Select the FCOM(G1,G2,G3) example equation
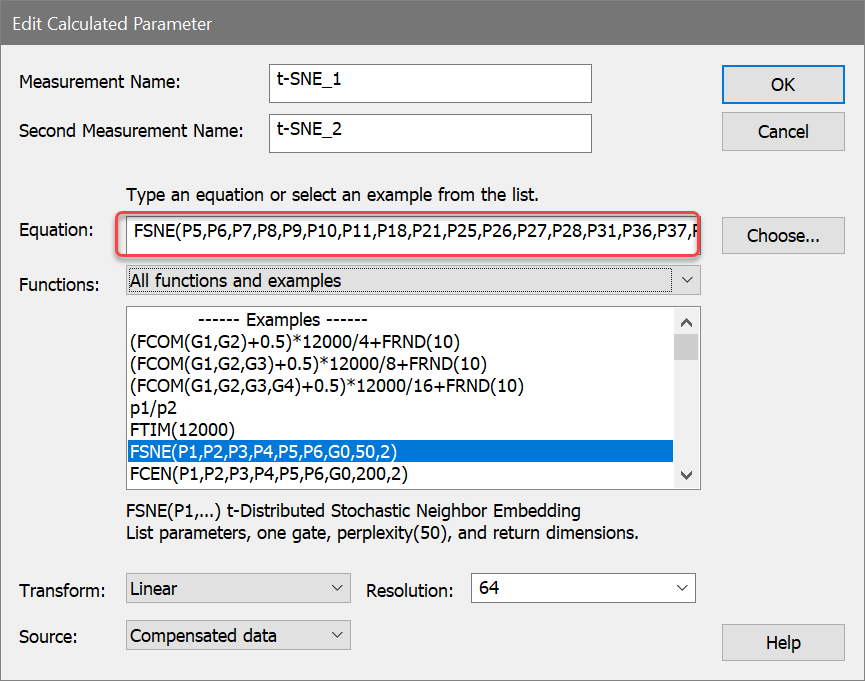Image resolution: width=865 pixels, height=681 pixels. (399, 363)
